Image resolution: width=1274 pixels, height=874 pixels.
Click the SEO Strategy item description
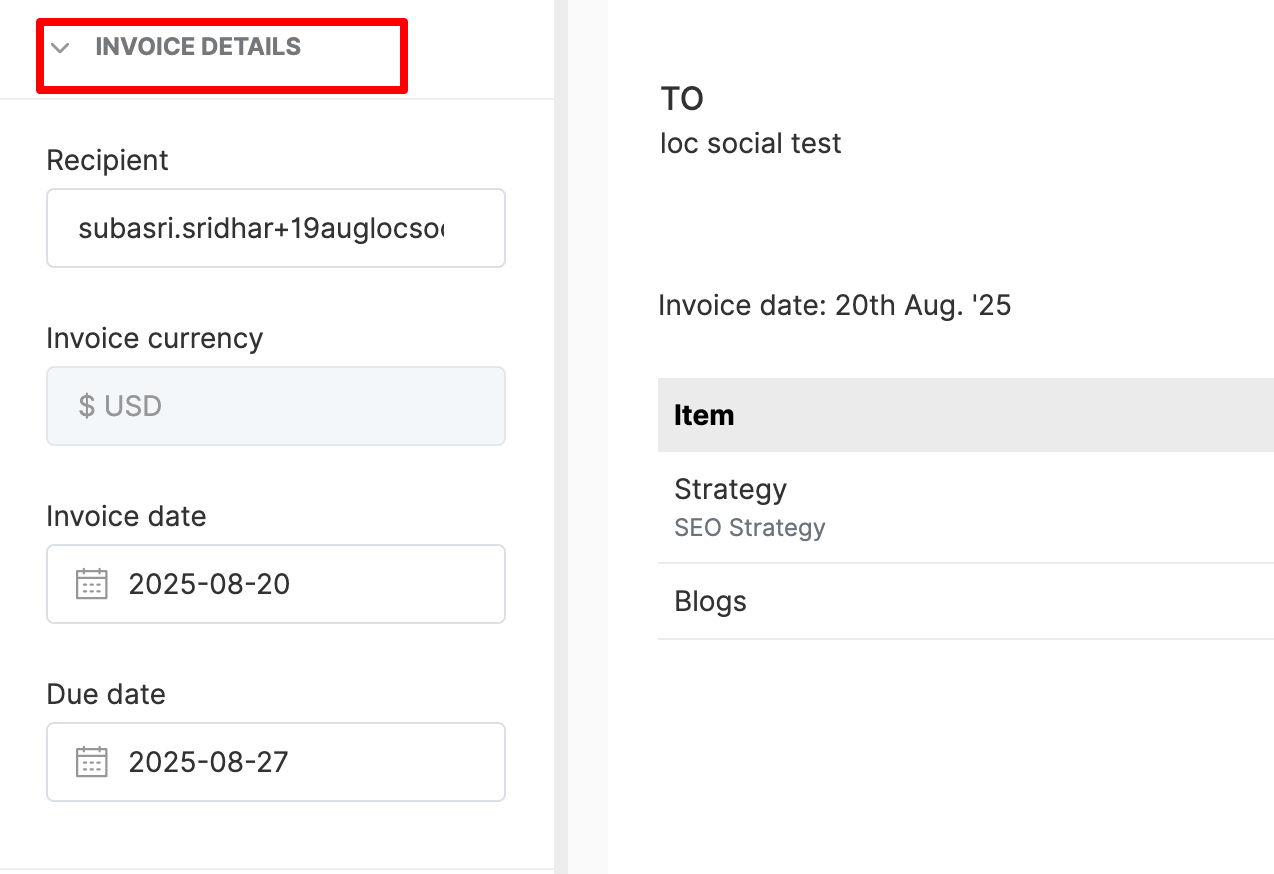[x=749, y=527]
